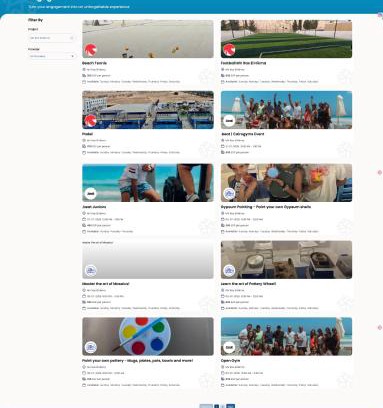Image resolution: width=383 pixels, height=408 pixels.
Task: Expand the Provider dropdown arrow
Action: 72,56
